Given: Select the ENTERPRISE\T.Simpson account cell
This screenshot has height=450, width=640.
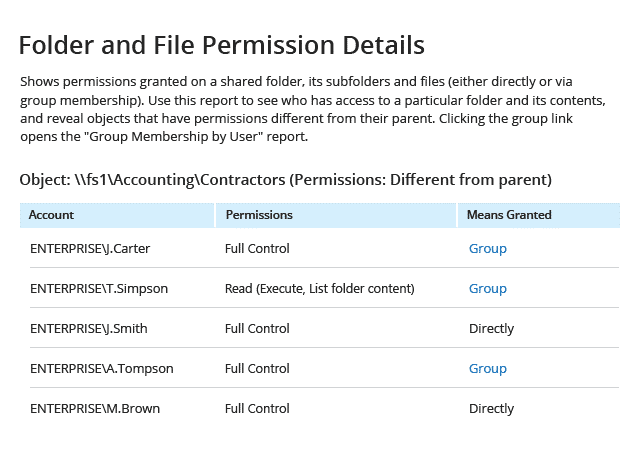Looking at the screenshot, I should (x=99, y=288).
